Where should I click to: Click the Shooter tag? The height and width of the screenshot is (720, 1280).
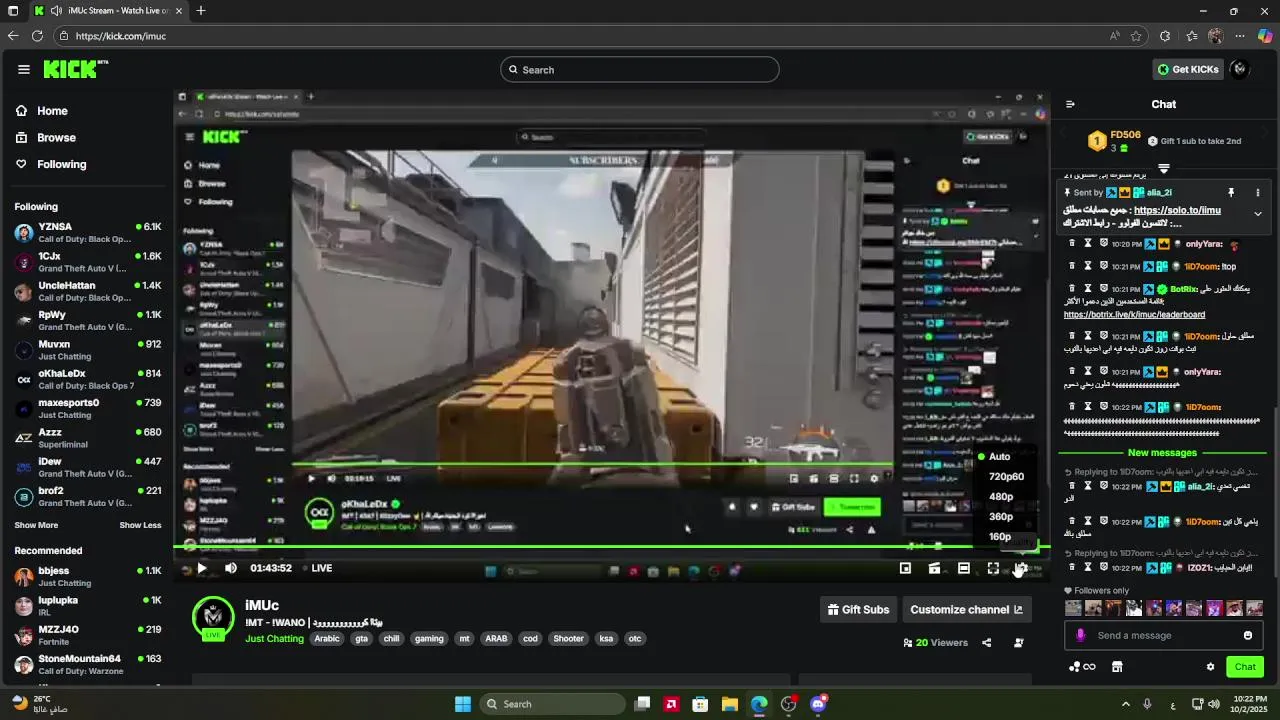point(568,639)
